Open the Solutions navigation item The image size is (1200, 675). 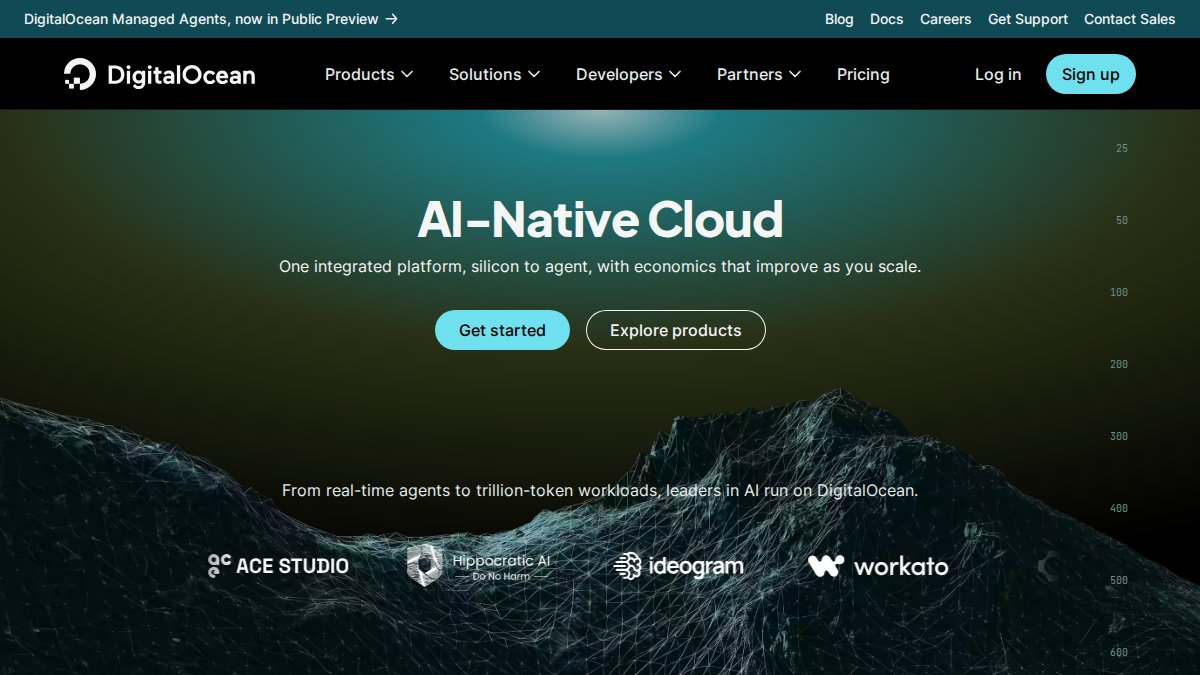495,74
